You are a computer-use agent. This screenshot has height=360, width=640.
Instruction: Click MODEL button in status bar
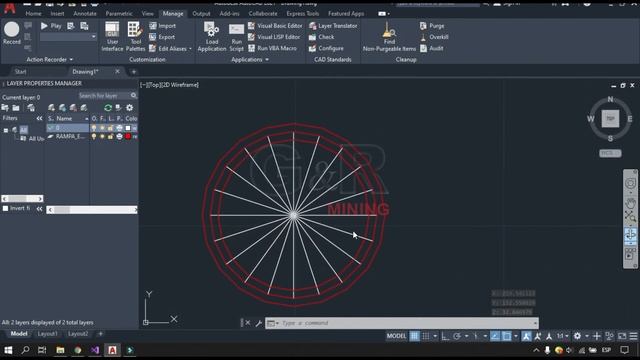click(x=396, y=336)
